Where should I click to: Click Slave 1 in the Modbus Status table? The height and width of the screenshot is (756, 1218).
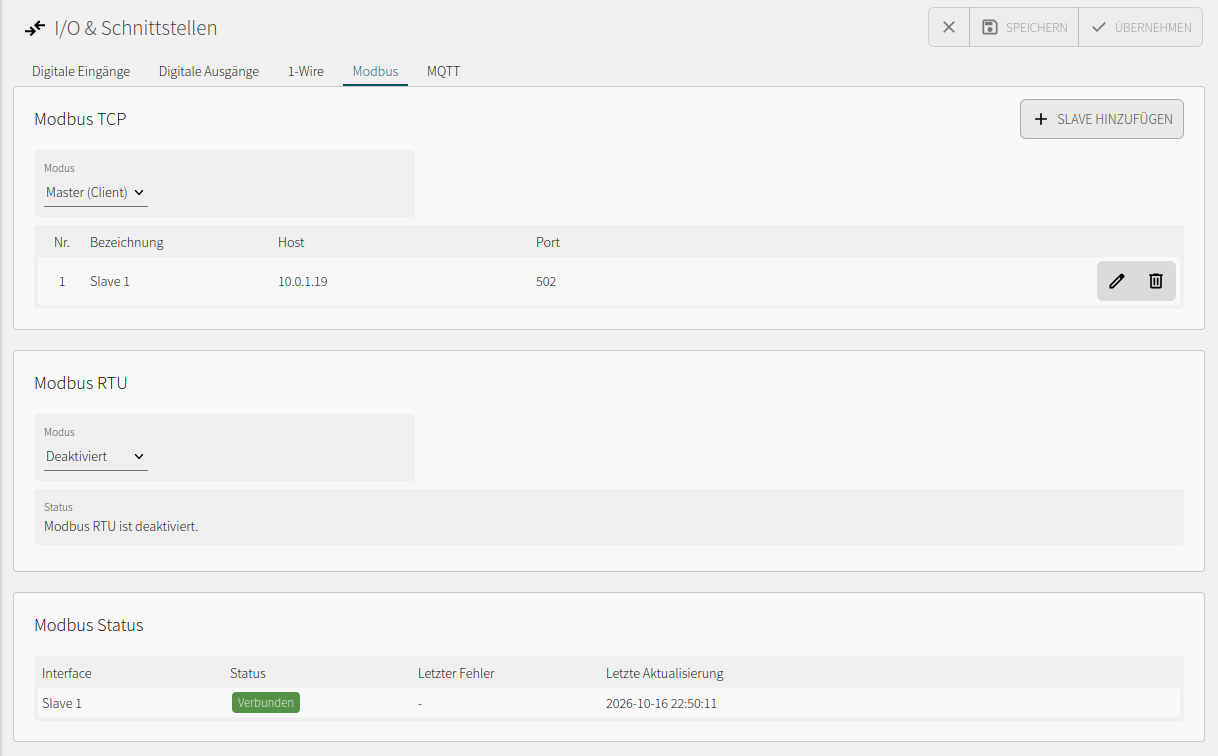[x=62, y=704]
